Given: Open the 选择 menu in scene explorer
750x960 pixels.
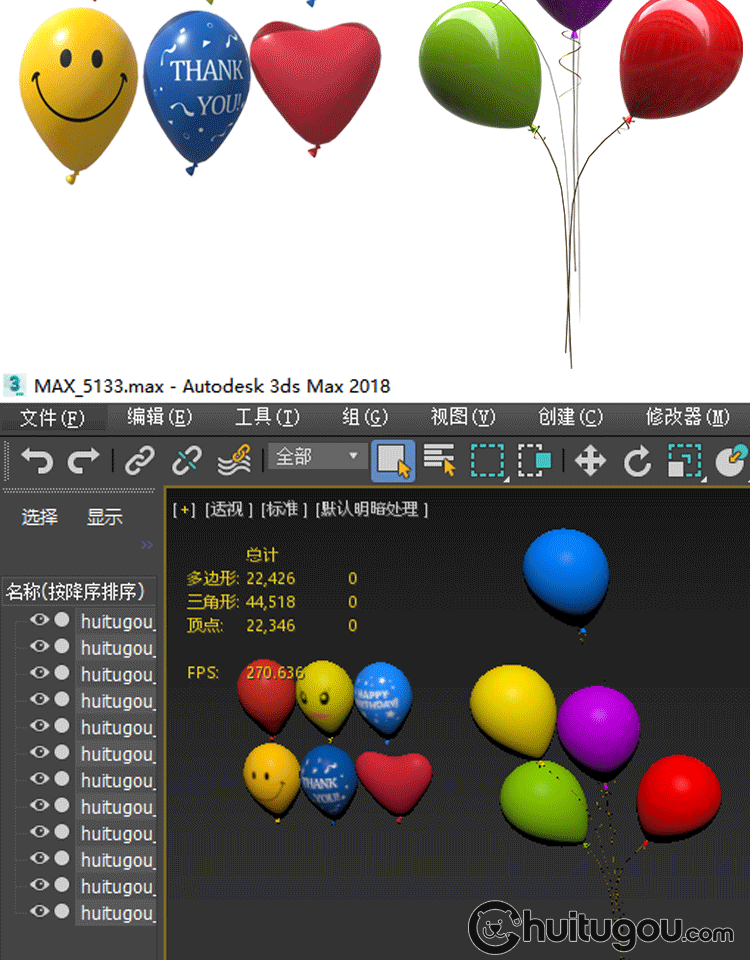Looking at the screenshot, I should (x=40, y=517).
